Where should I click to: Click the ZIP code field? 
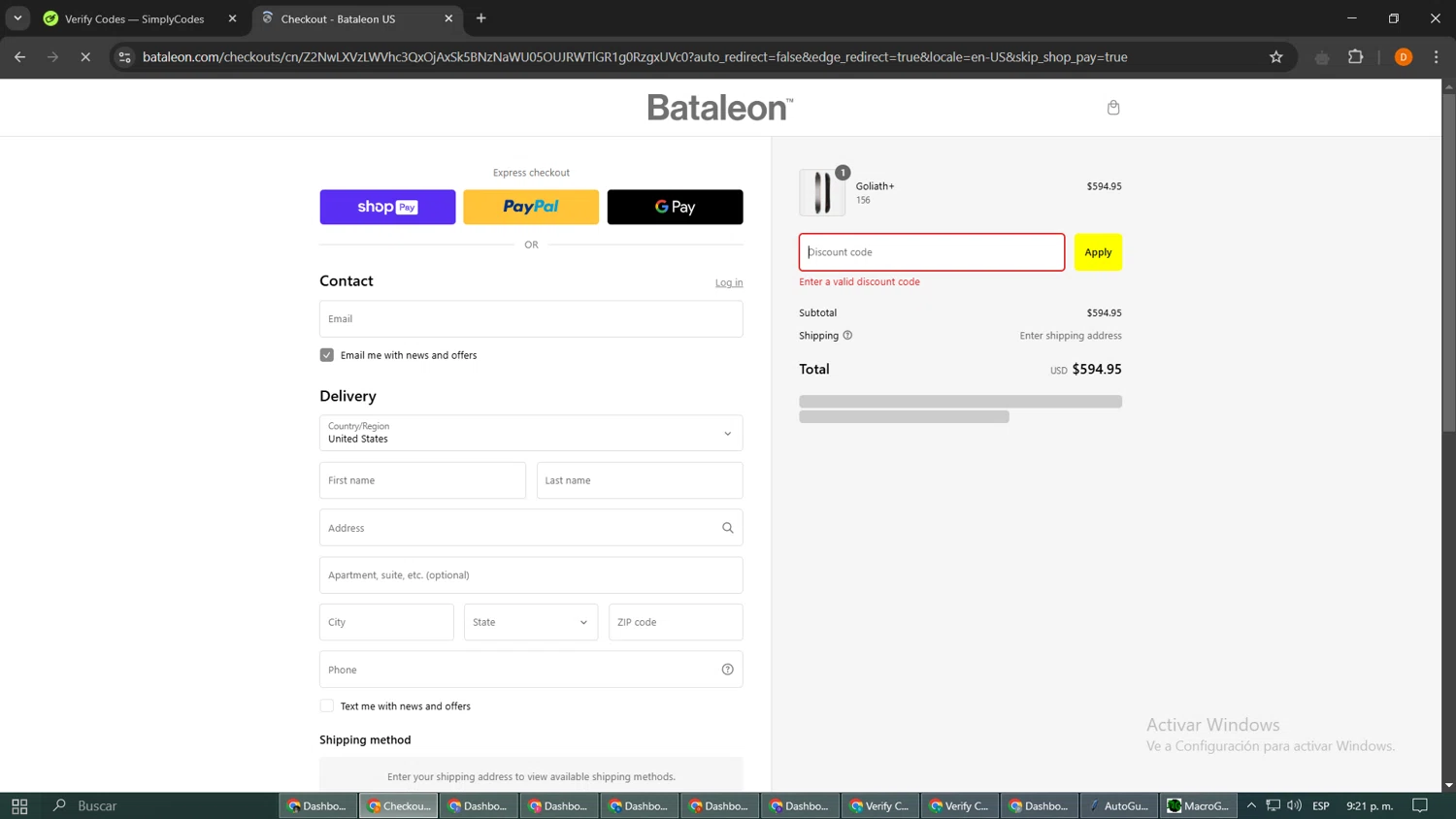(676, 622)
